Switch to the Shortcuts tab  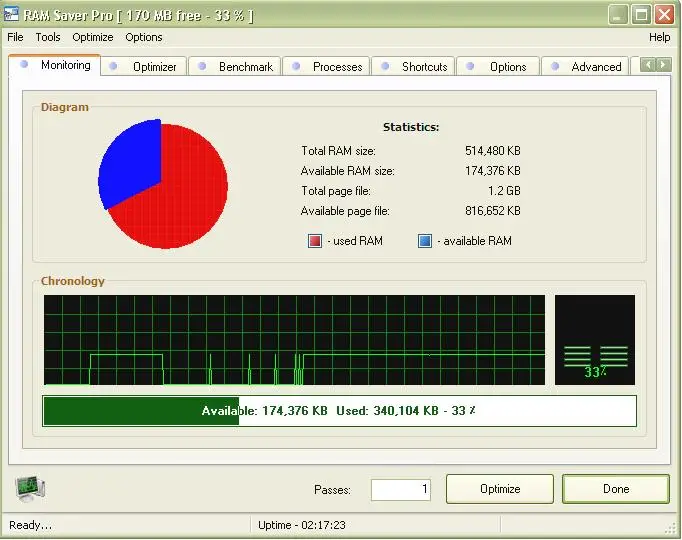(x=414, y=67)
